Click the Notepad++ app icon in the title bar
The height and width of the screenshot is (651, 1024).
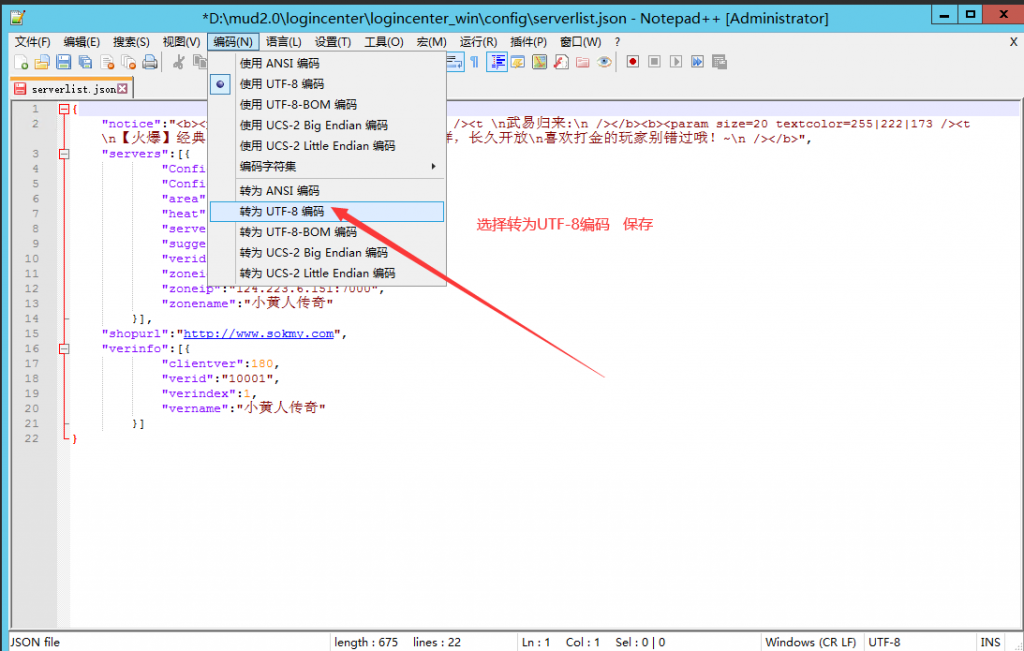point(18,18)
